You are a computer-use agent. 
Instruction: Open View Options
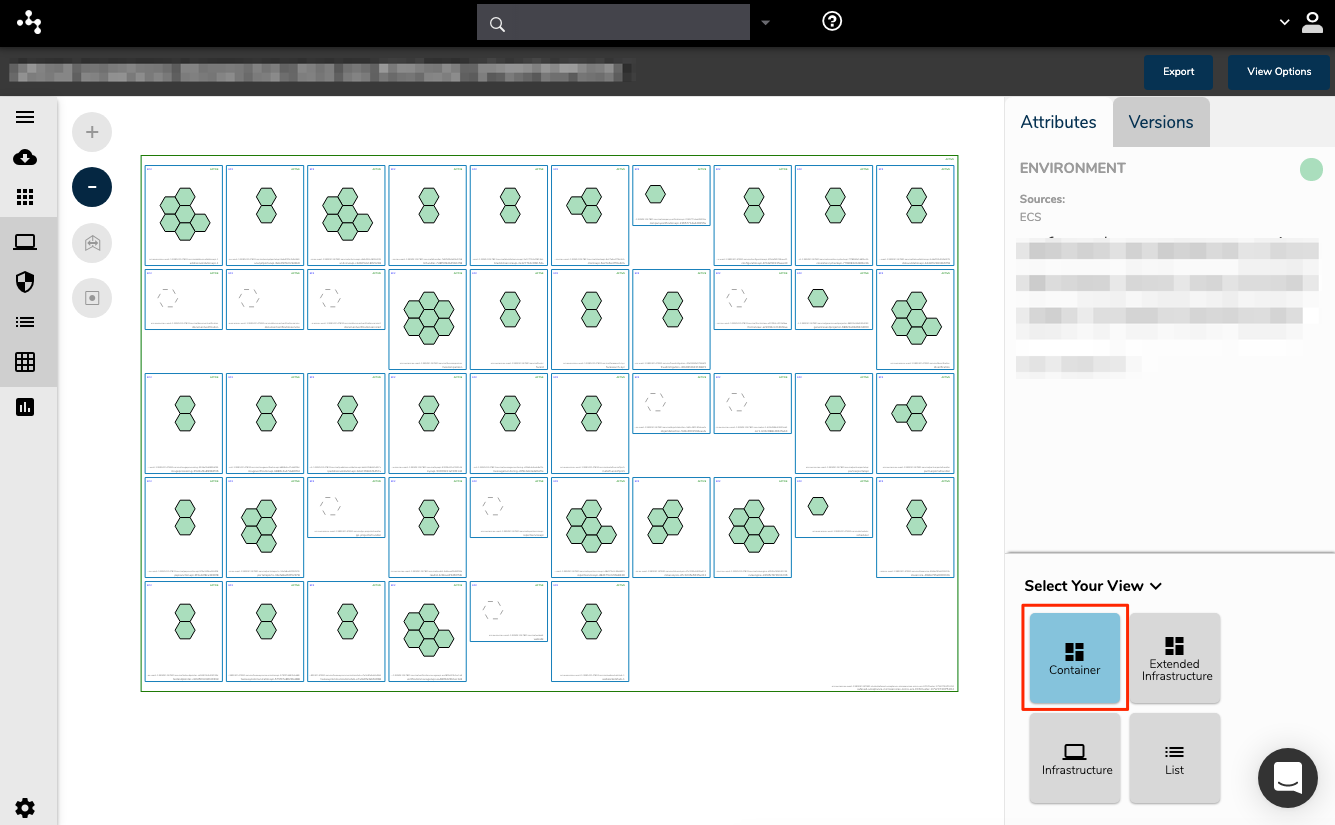[x=1279, y=71]
